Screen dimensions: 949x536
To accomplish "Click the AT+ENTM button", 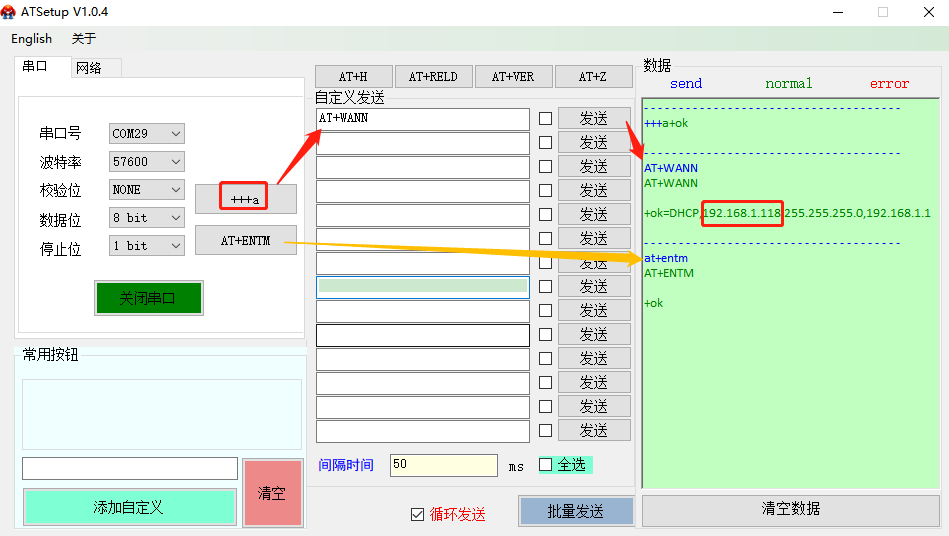I will coord(245,241).
